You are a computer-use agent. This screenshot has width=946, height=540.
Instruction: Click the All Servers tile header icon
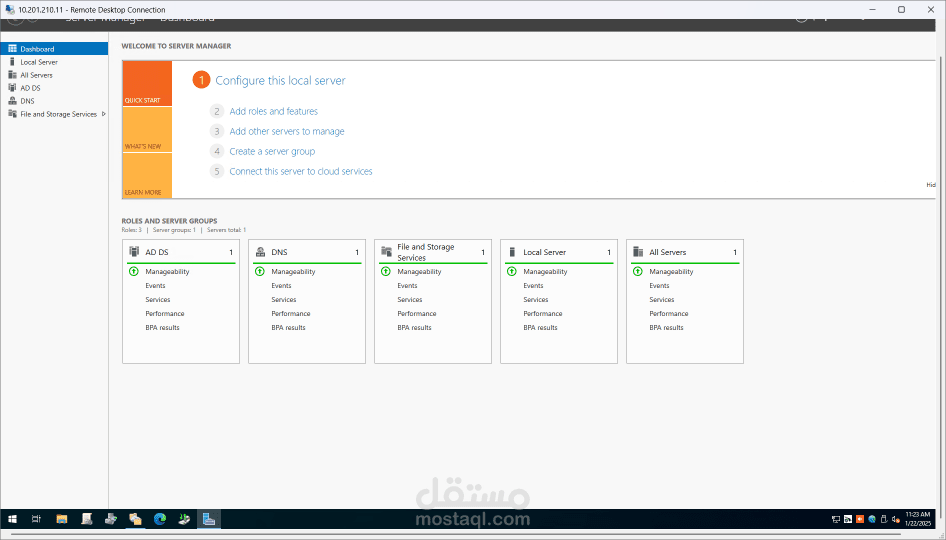638,252
